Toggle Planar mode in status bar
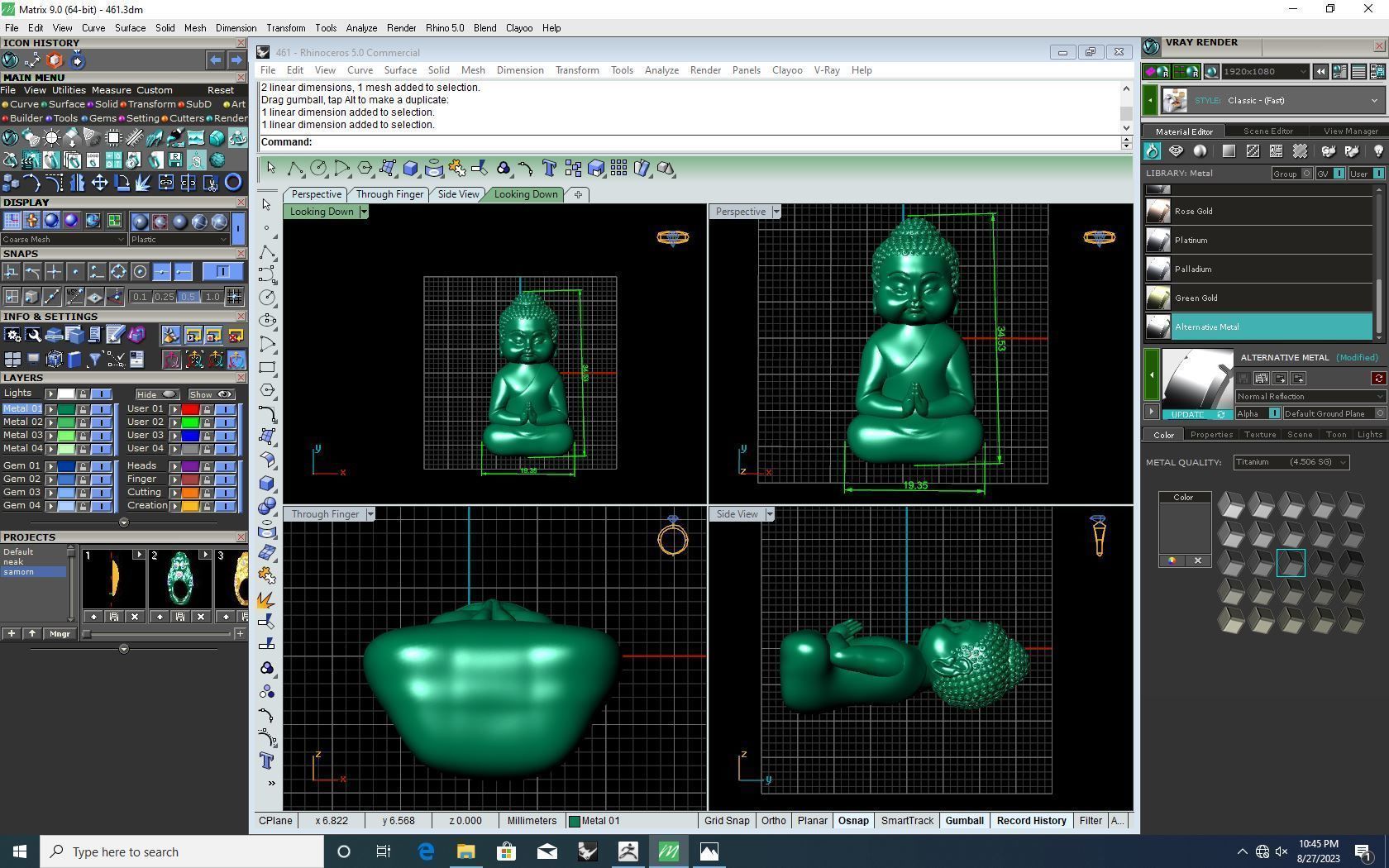Image resolution: width=1389 pixels, height=868 pixels. [812, 821]
